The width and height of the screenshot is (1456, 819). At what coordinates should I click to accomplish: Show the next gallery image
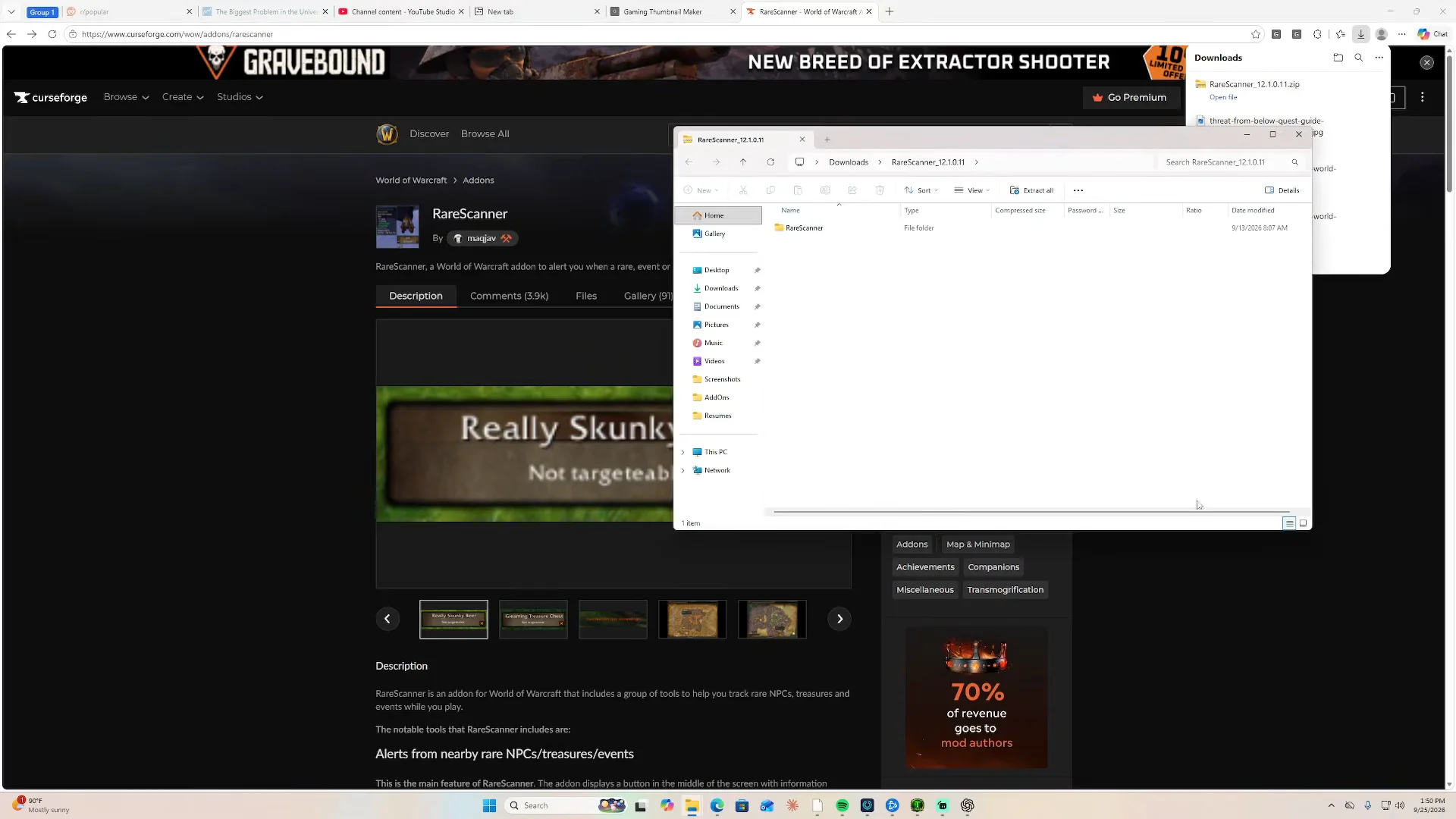pyautogui.click(x=839, y=619)
